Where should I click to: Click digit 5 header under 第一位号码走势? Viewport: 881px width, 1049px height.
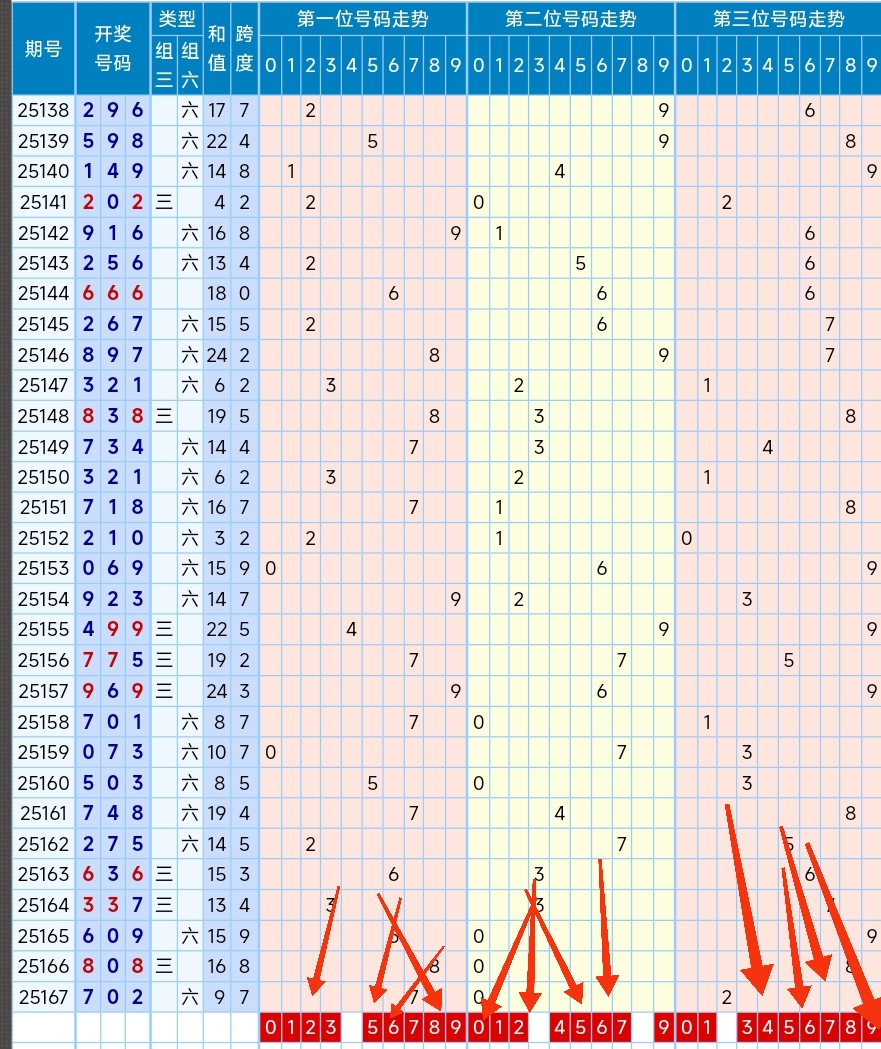click(x=373, y=66)
